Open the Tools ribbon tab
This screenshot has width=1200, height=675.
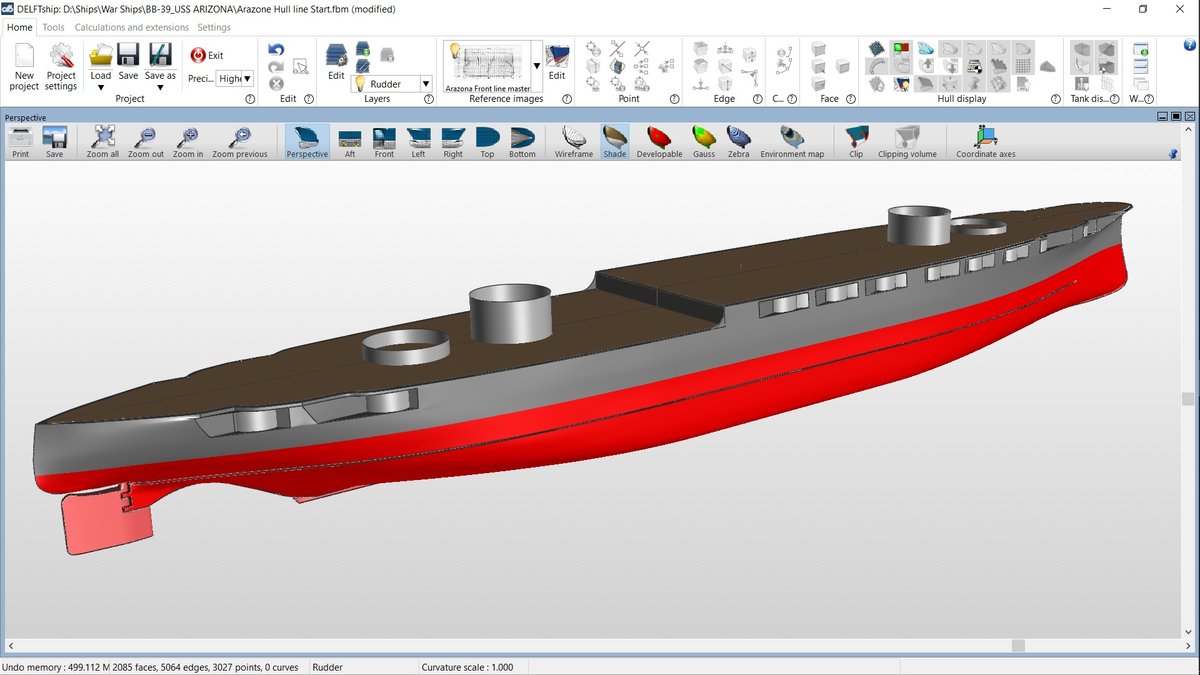point(53,28)
